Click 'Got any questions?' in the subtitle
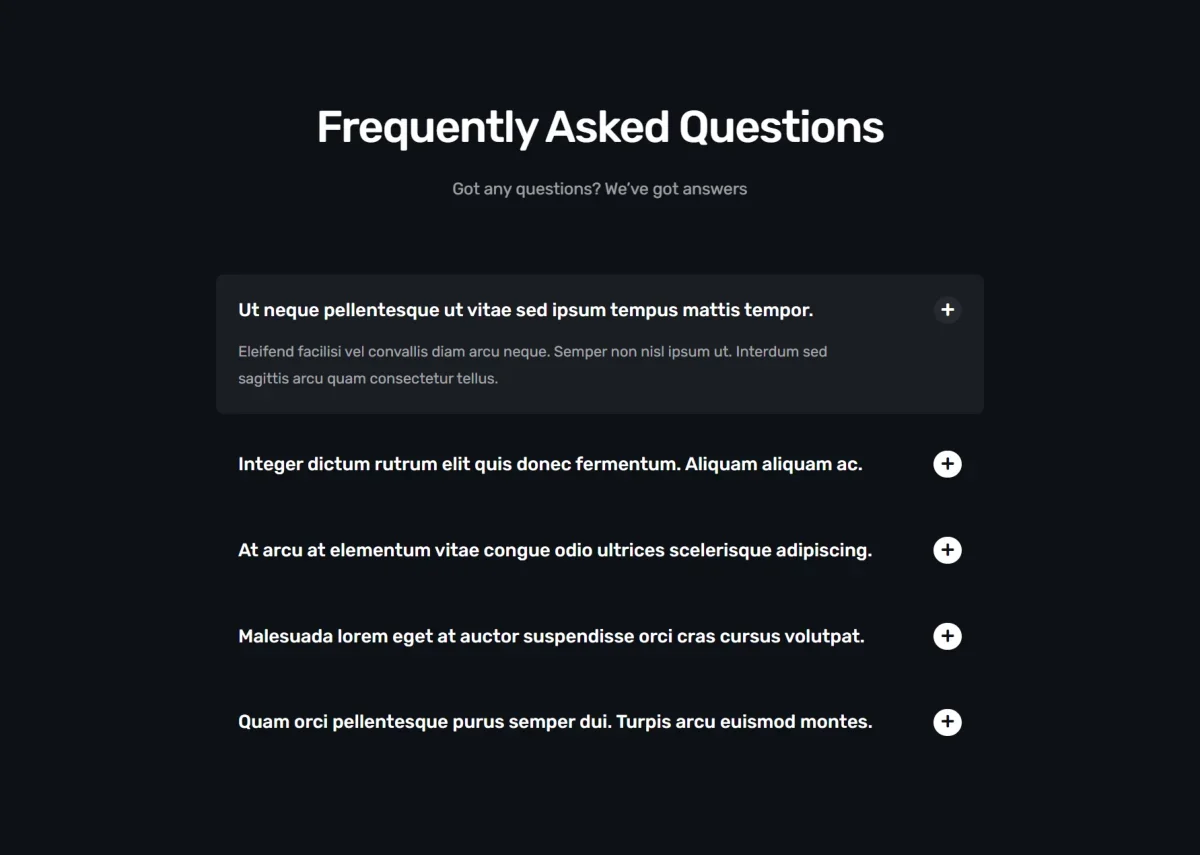 pyautogui.click(x=526, y=189)
